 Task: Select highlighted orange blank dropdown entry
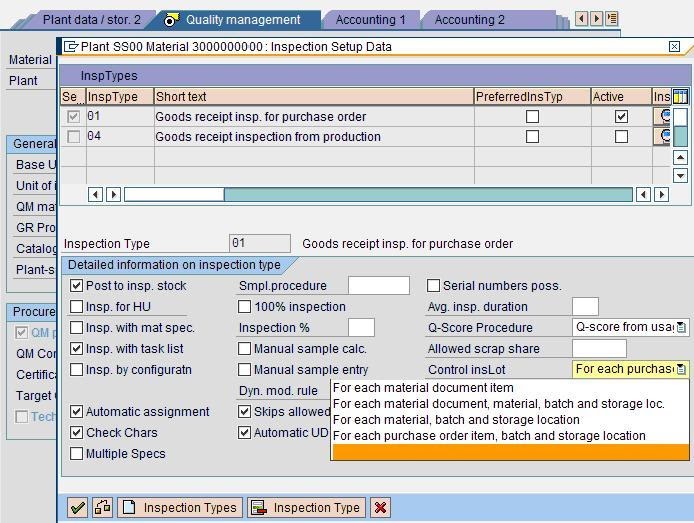(510, 452)
